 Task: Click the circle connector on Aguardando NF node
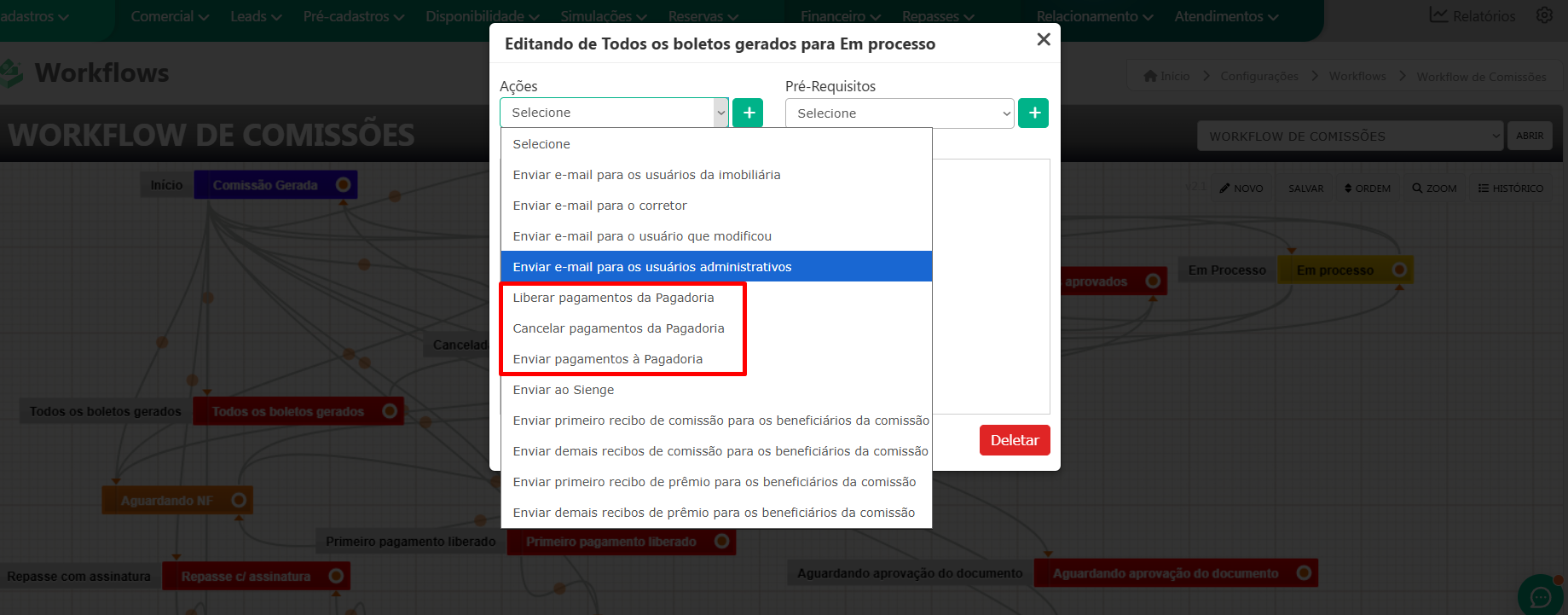click(x=239, y=500)
